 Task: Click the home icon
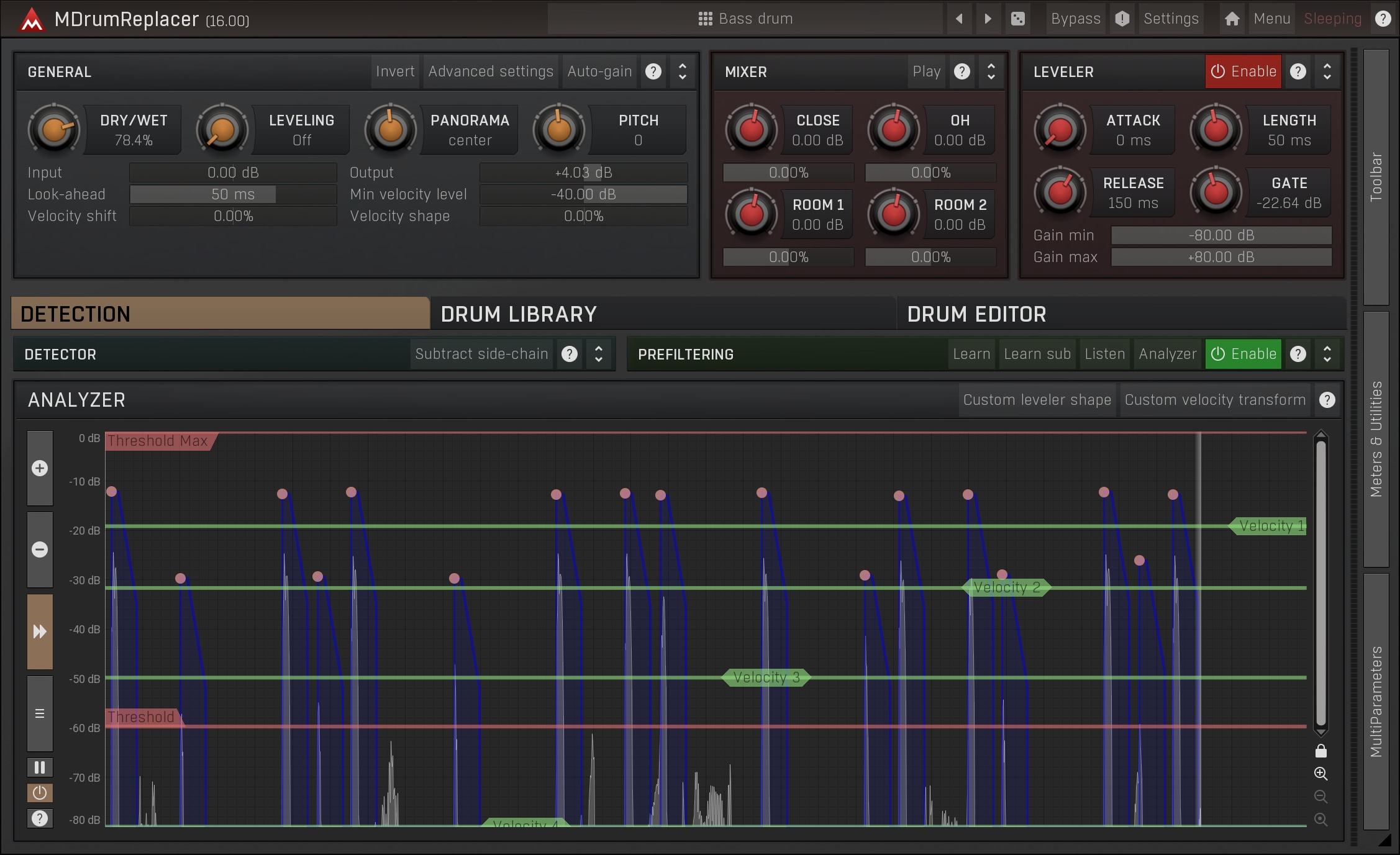(1232, 19)
